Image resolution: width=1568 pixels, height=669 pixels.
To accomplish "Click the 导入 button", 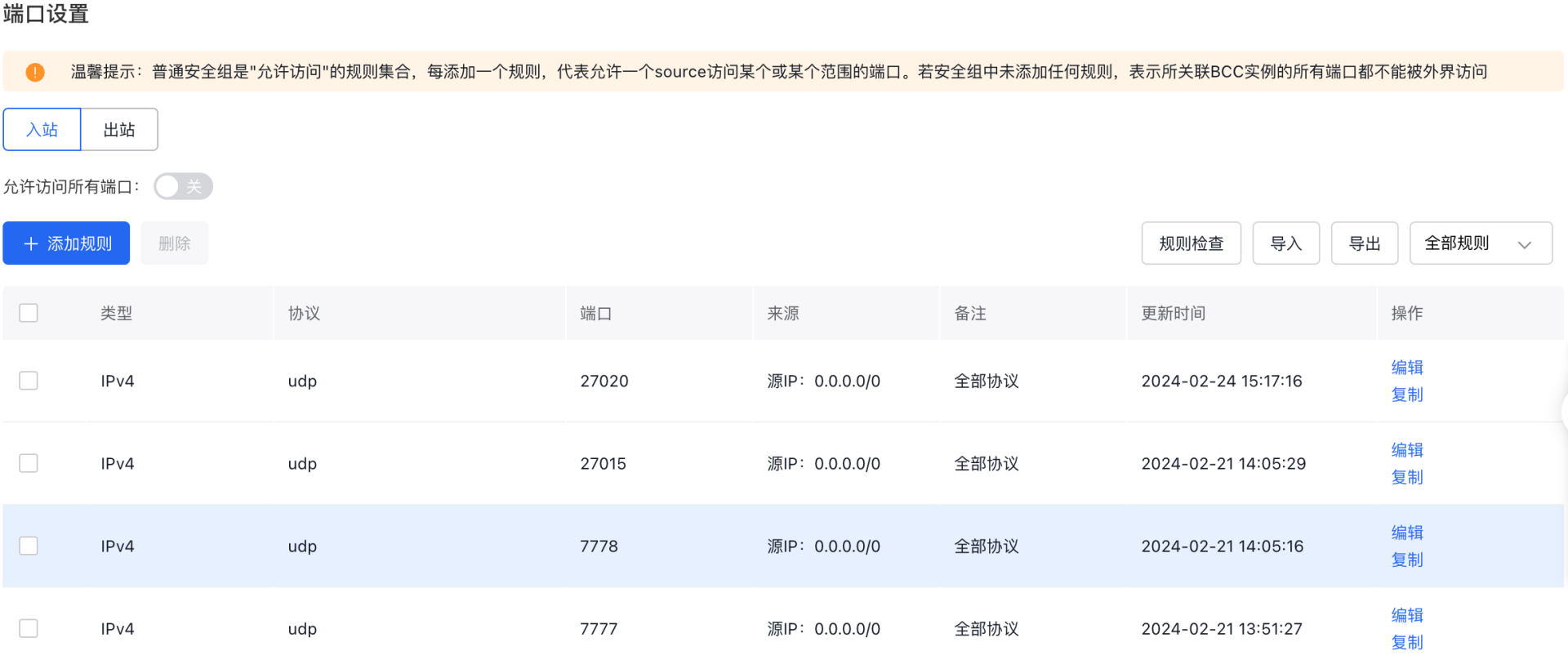I will coord(1285,243).
